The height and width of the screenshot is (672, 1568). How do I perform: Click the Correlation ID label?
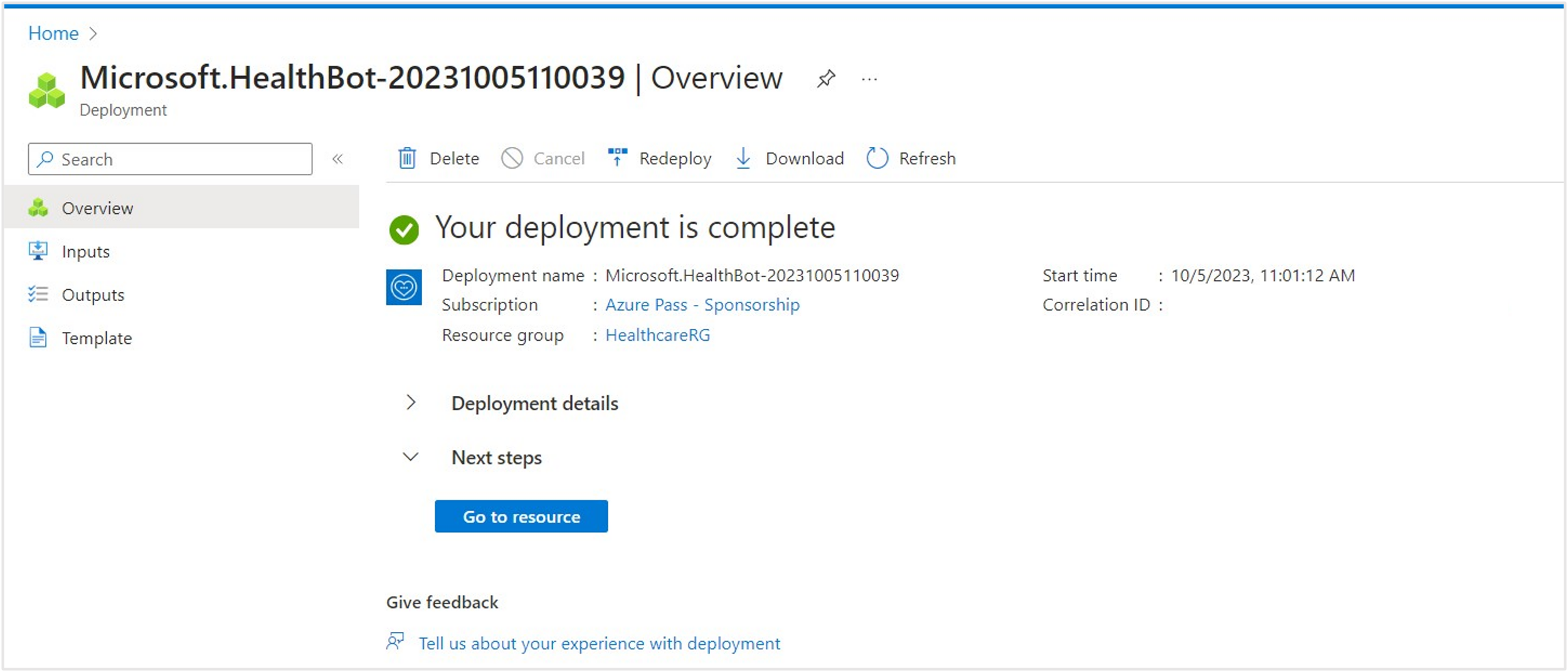coord(1096,305)
